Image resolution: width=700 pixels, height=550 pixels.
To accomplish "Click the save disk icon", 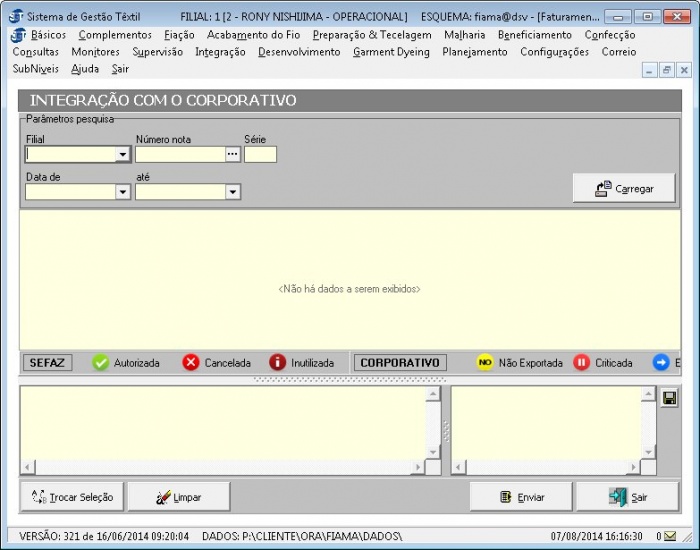I will click(x=669, y=398).
